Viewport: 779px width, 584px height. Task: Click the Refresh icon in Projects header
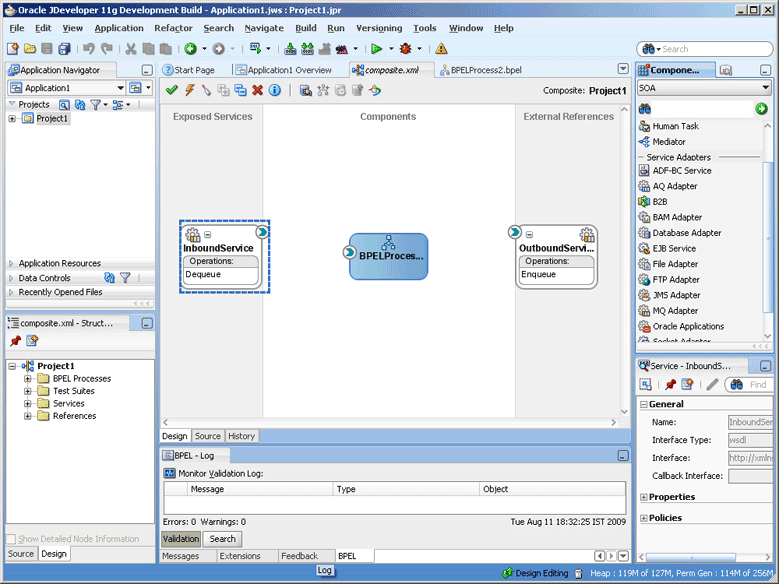click(80, 105)
